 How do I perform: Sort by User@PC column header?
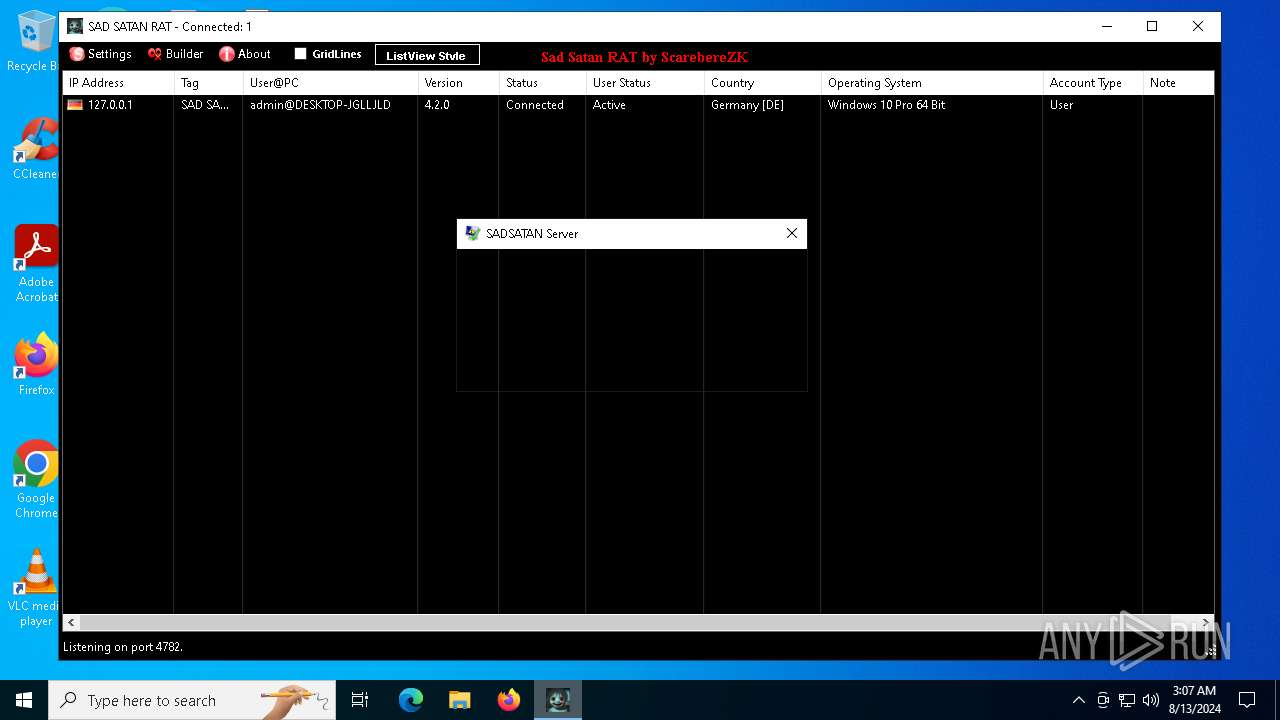(x=331, y=83)
